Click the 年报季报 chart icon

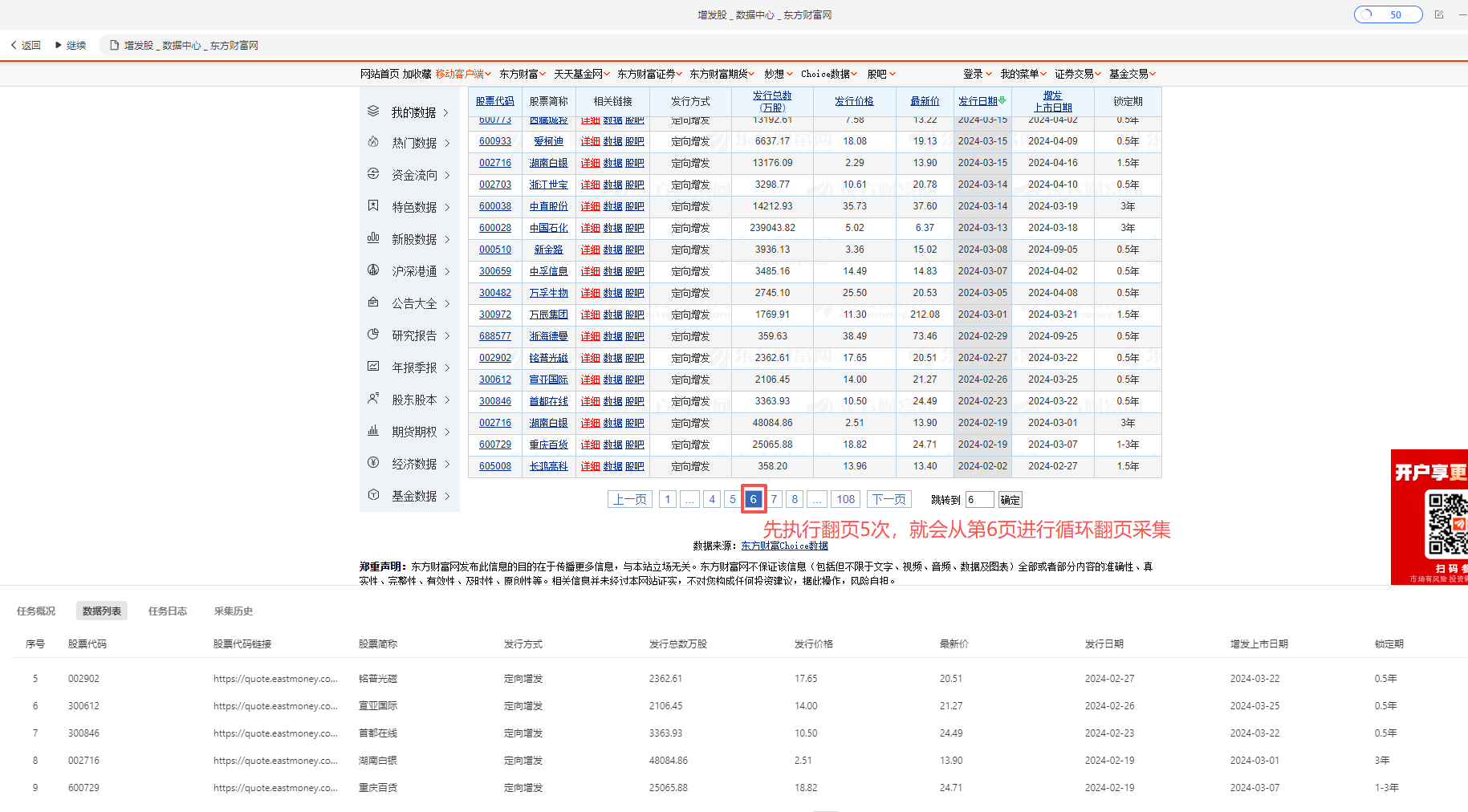[373, 366]
